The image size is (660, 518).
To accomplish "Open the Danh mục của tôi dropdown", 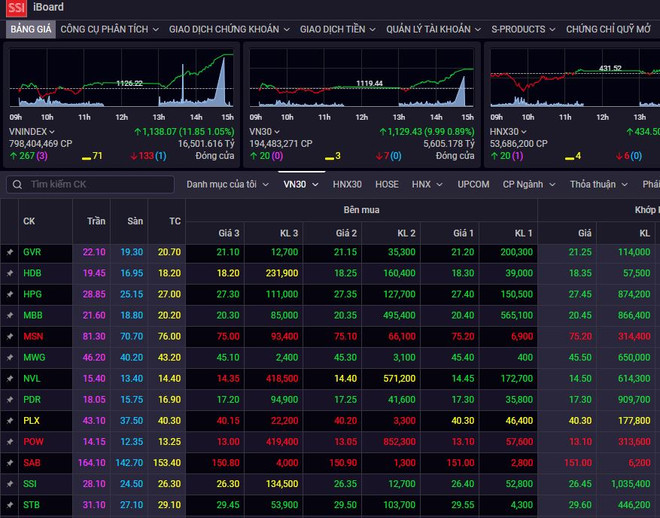I will point(227,185).
